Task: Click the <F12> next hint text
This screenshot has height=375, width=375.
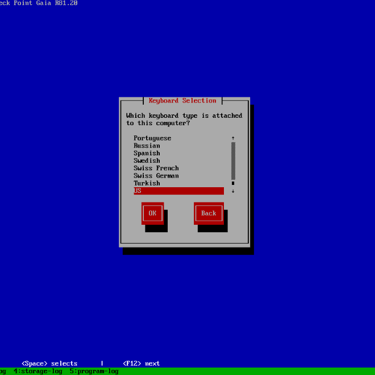Action: 141,363
